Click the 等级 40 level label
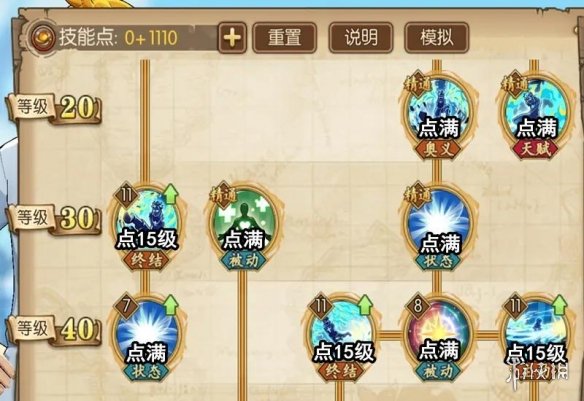Viewport: 584px width, 401px height. 54,329
